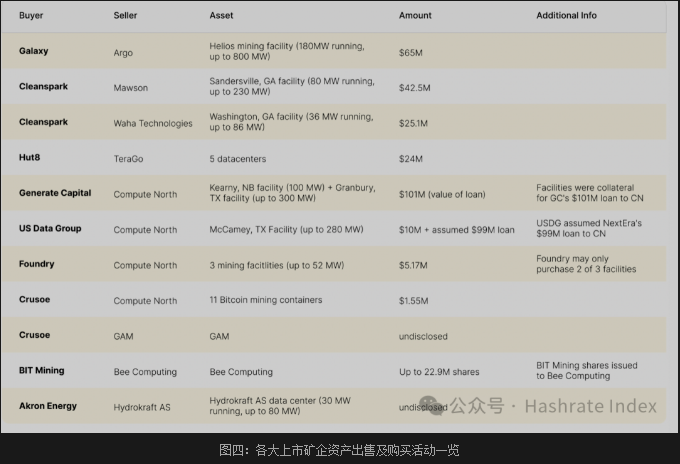Click the $10M + assumed $99M loan amount
Screen dimensions: 680x464
click(457, 230)
